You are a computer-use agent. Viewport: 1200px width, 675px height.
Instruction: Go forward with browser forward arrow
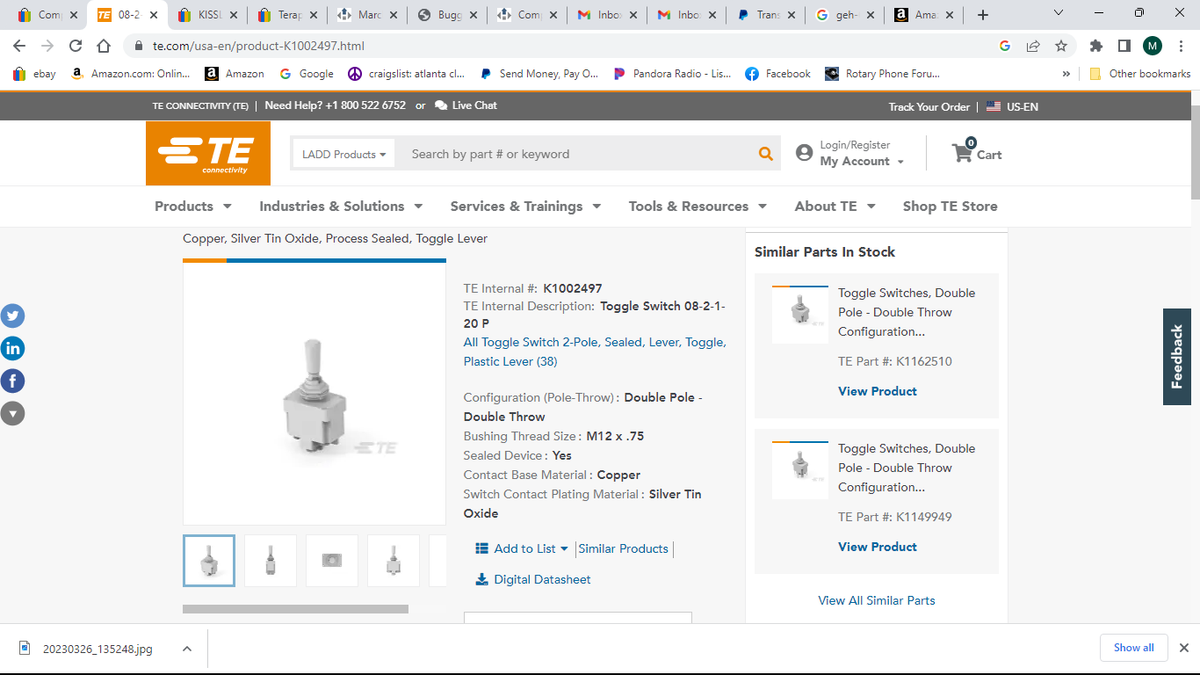(x=47, y=46)
